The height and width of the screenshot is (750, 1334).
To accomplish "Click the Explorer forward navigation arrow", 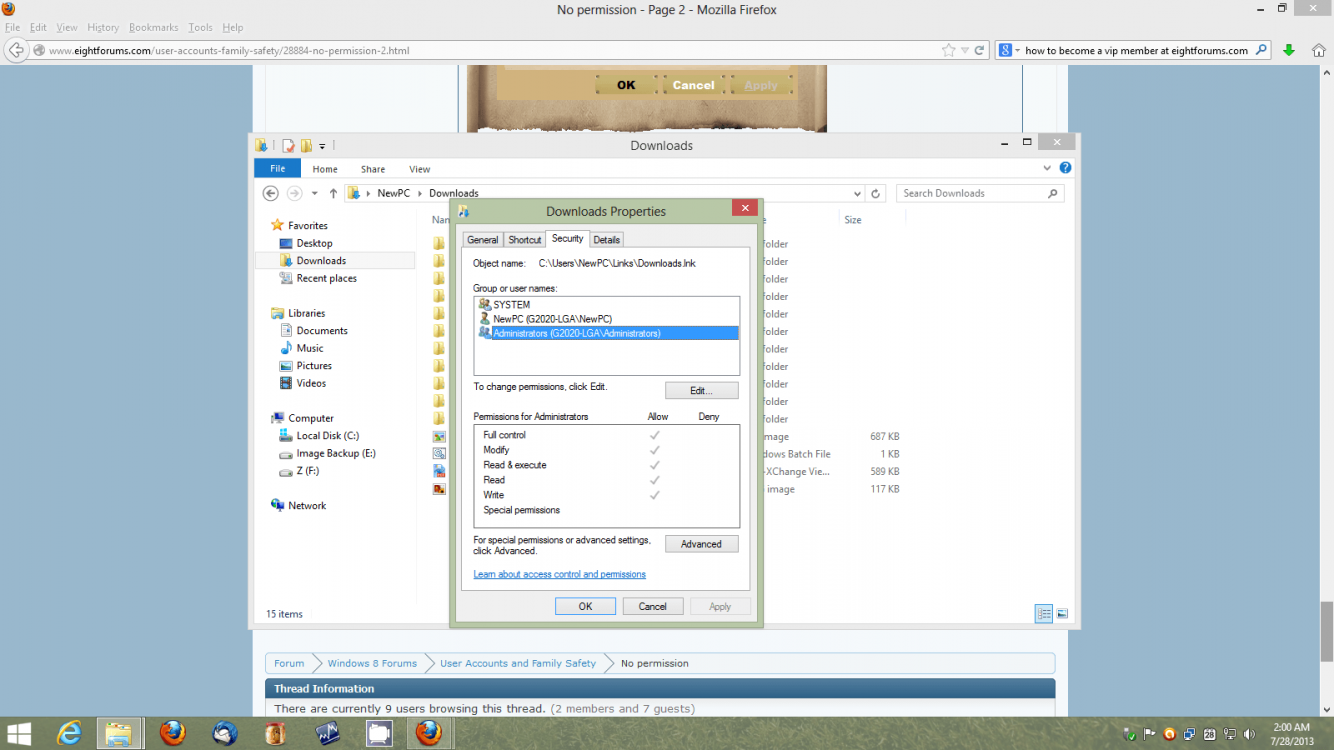I will 294,193.
